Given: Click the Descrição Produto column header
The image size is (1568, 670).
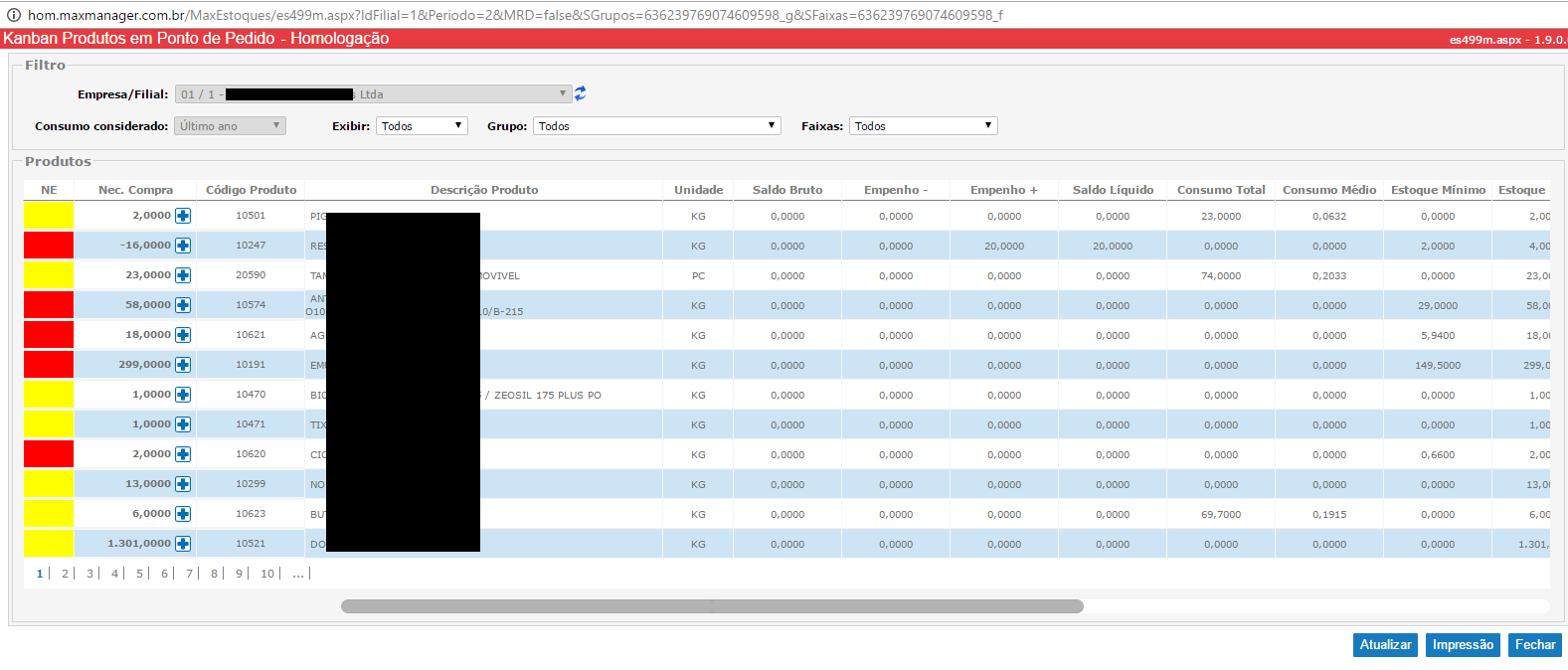Looking at the screenshot, I should coord(484,190).
